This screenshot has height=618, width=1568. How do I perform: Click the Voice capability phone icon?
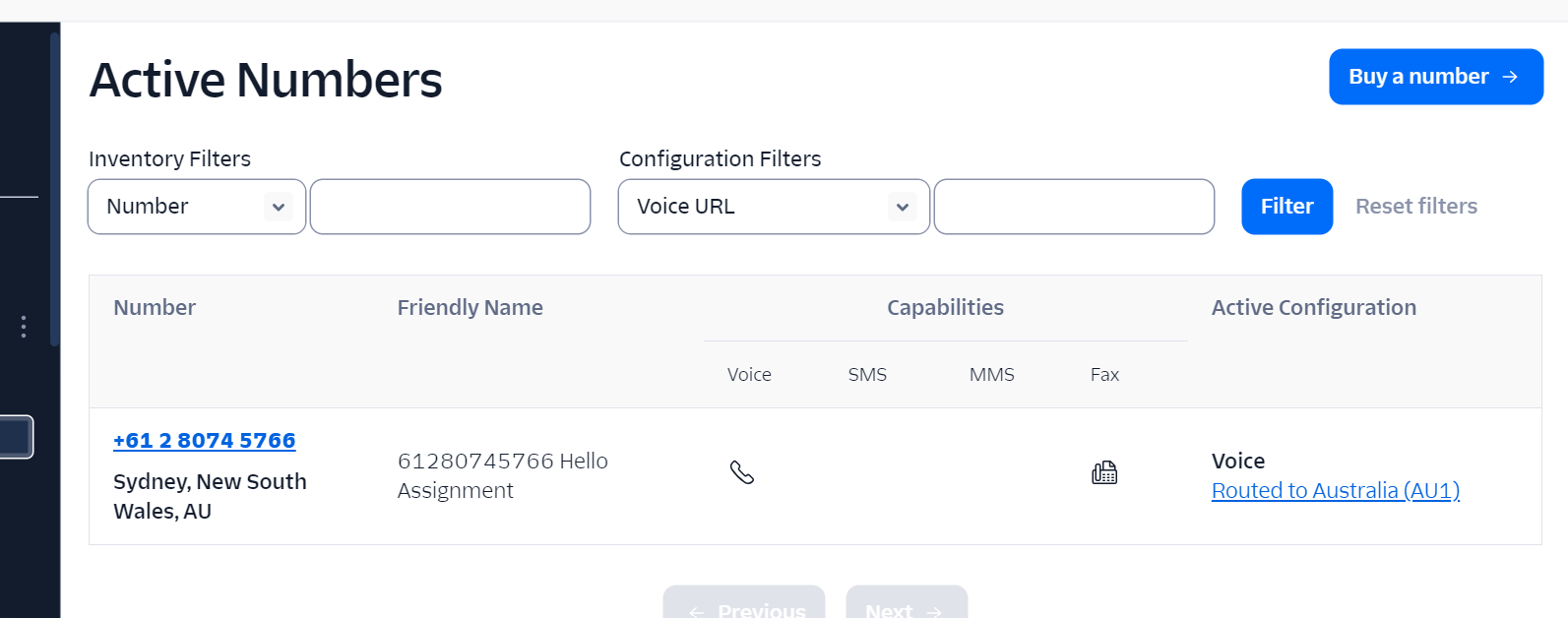(x=741, y=473)
